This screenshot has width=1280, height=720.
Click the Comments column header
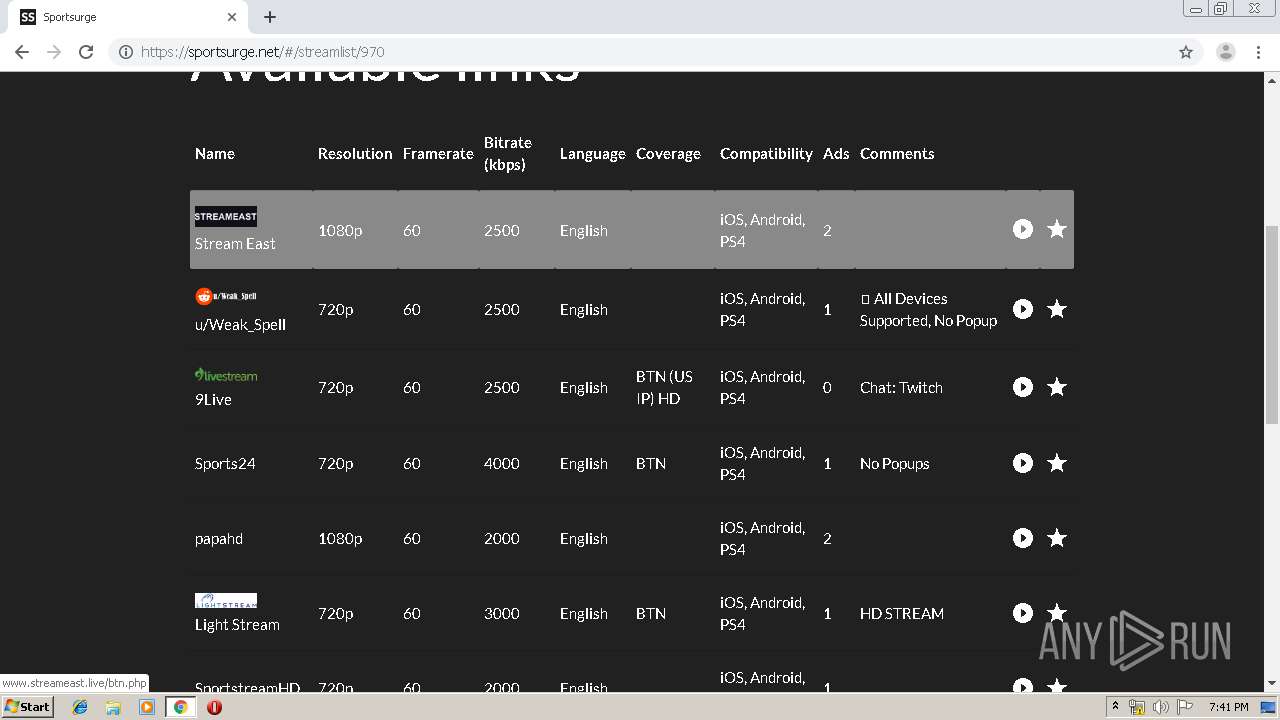click(897, 153)
